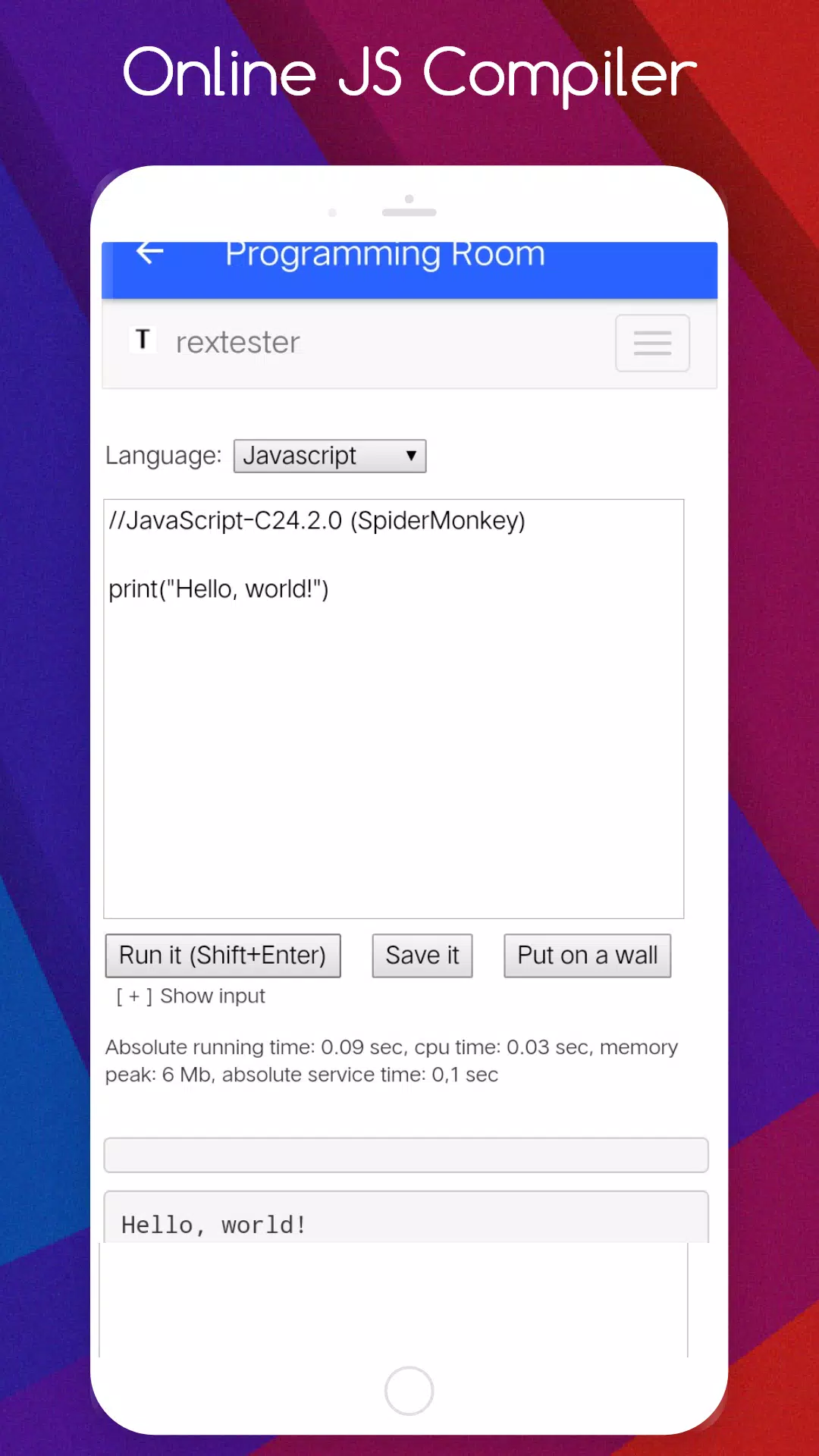Open the rextester site link
Viewport: 819px width, 1456px height.
coord(237,343)
